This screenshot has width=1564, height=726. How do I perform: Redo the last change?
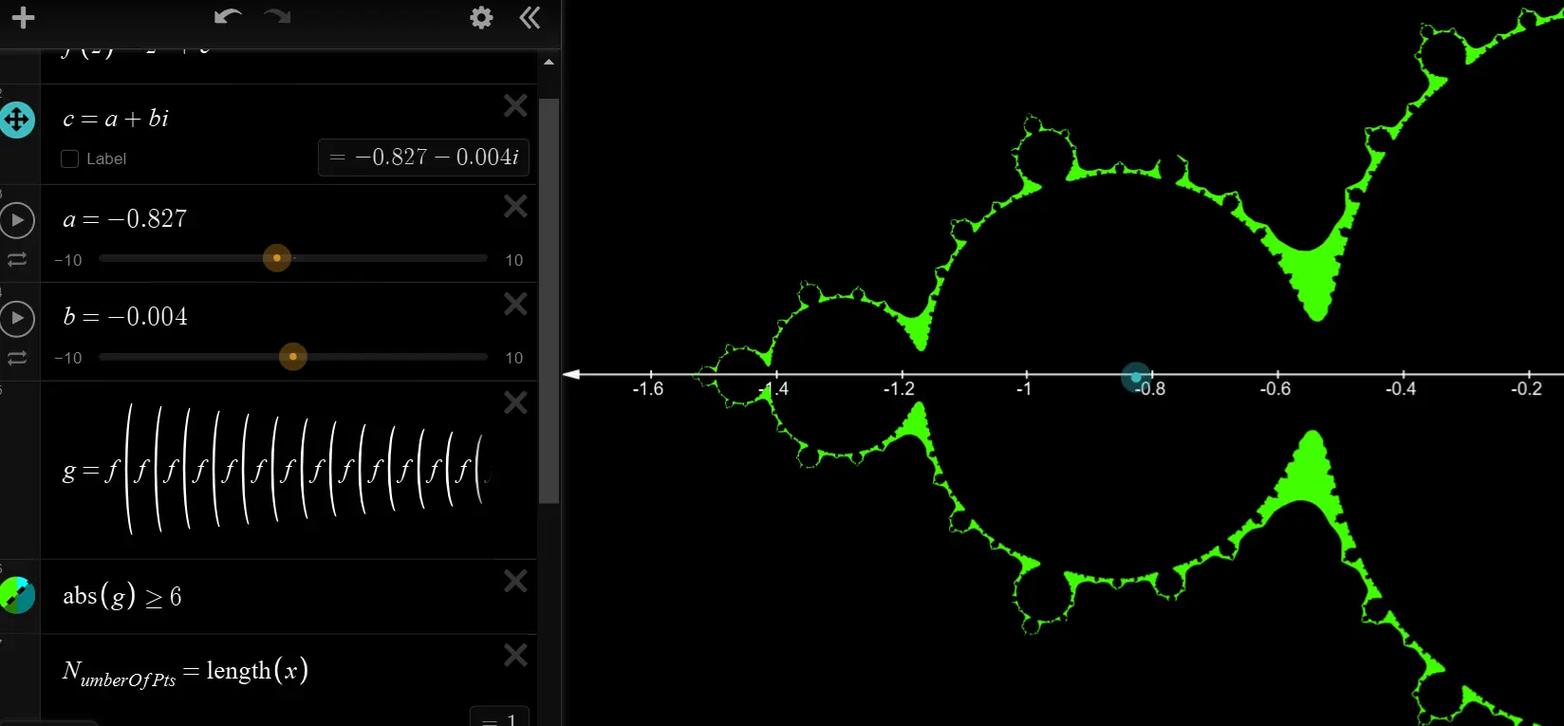[277, 17]
